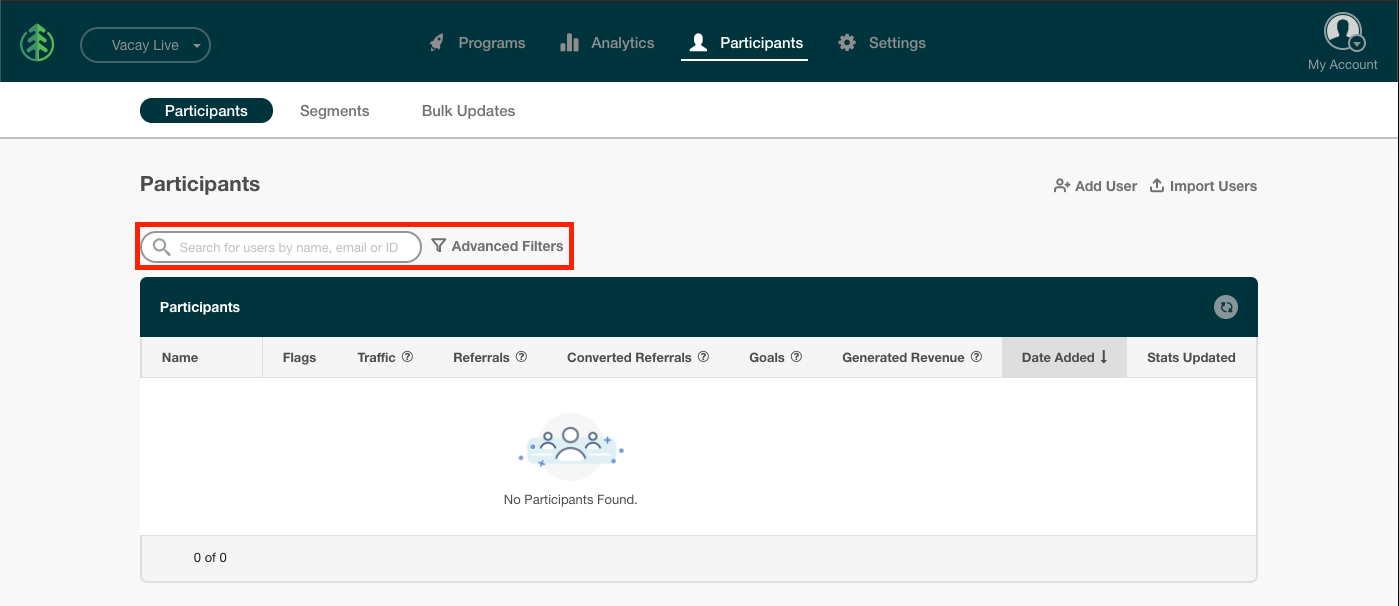Click the Goals column header
The width and height of the screenshot is (1399, 606).
(767, 357)
